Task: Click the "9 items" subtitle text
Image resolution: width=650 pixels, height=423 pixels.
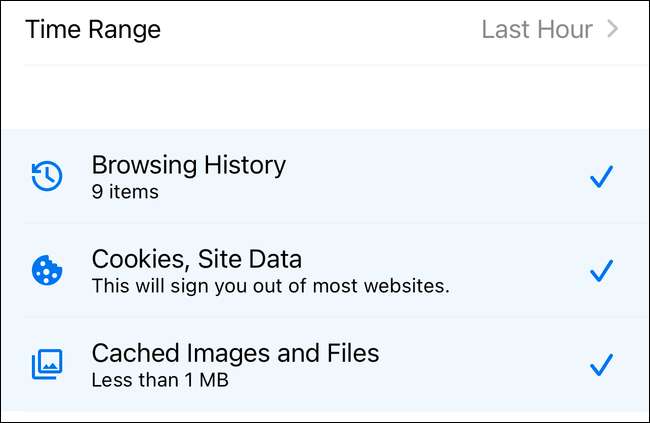Action: click(x=125, y=191)
